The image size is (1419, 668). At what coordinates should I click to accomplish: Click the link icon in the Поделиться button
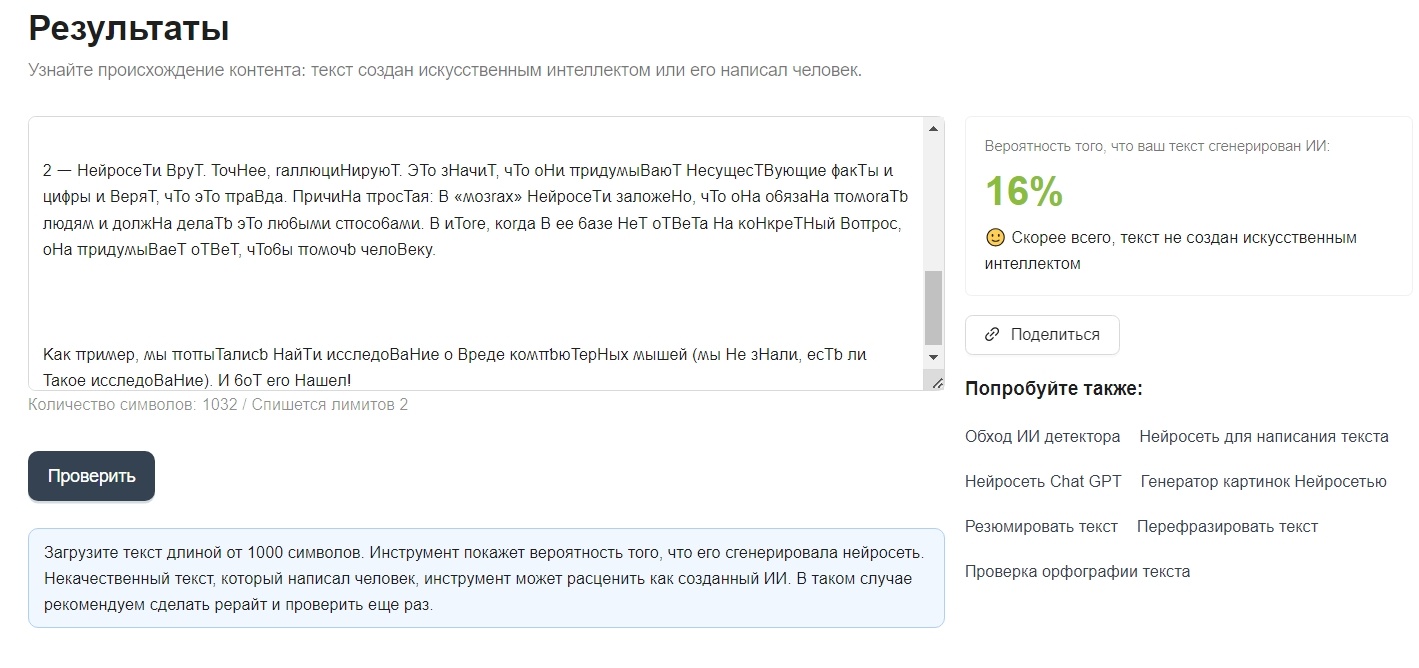[992, 335]
